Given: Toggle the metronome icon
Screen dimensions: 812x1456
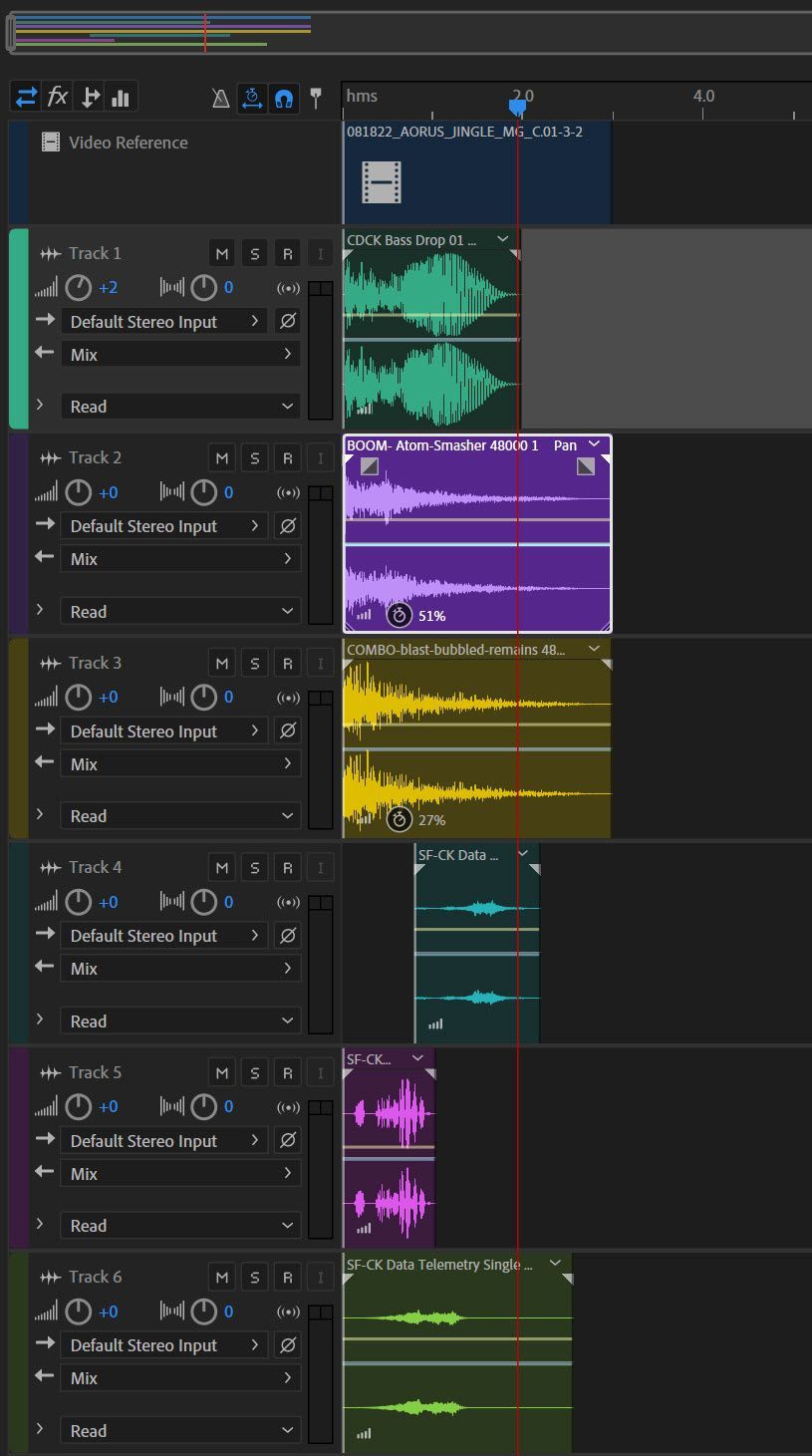Looking at the screenshot, I should click(221, 98).
